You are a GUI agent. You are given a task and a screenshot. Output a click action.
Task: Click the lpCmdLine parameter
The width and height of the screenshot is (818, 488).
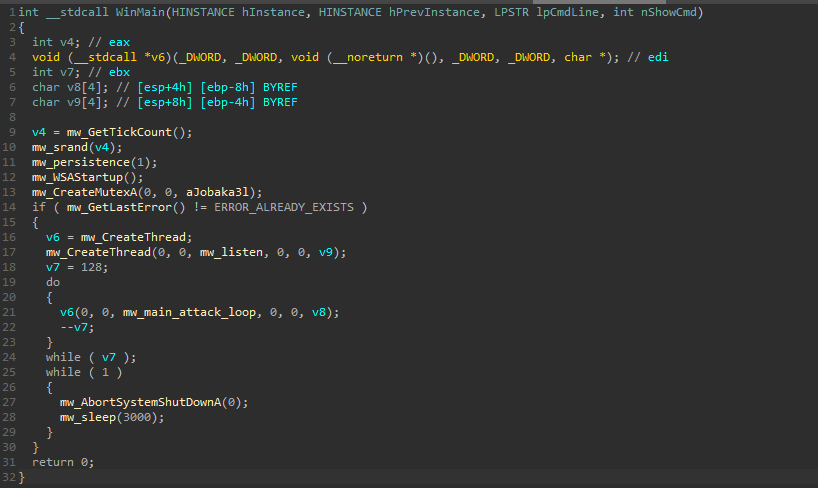567,12
